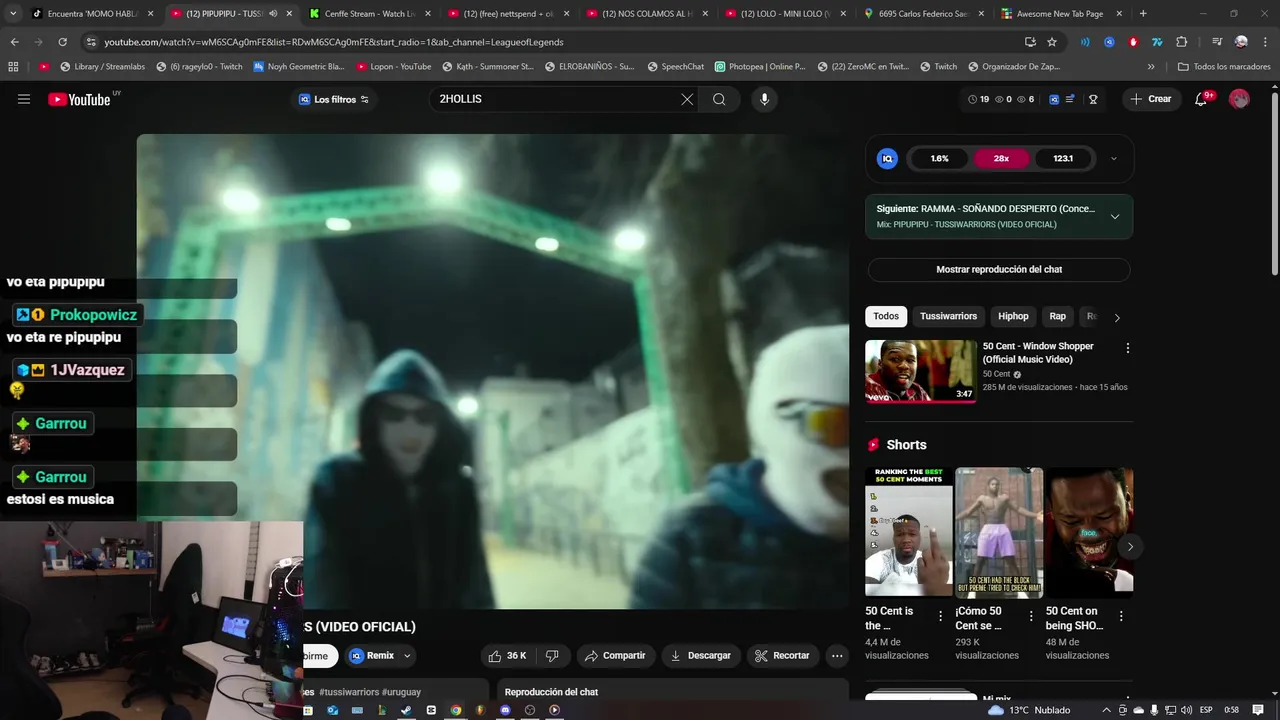Open options for Window Shopper video
This screenshot has height=720, width=1280.
1128,348
